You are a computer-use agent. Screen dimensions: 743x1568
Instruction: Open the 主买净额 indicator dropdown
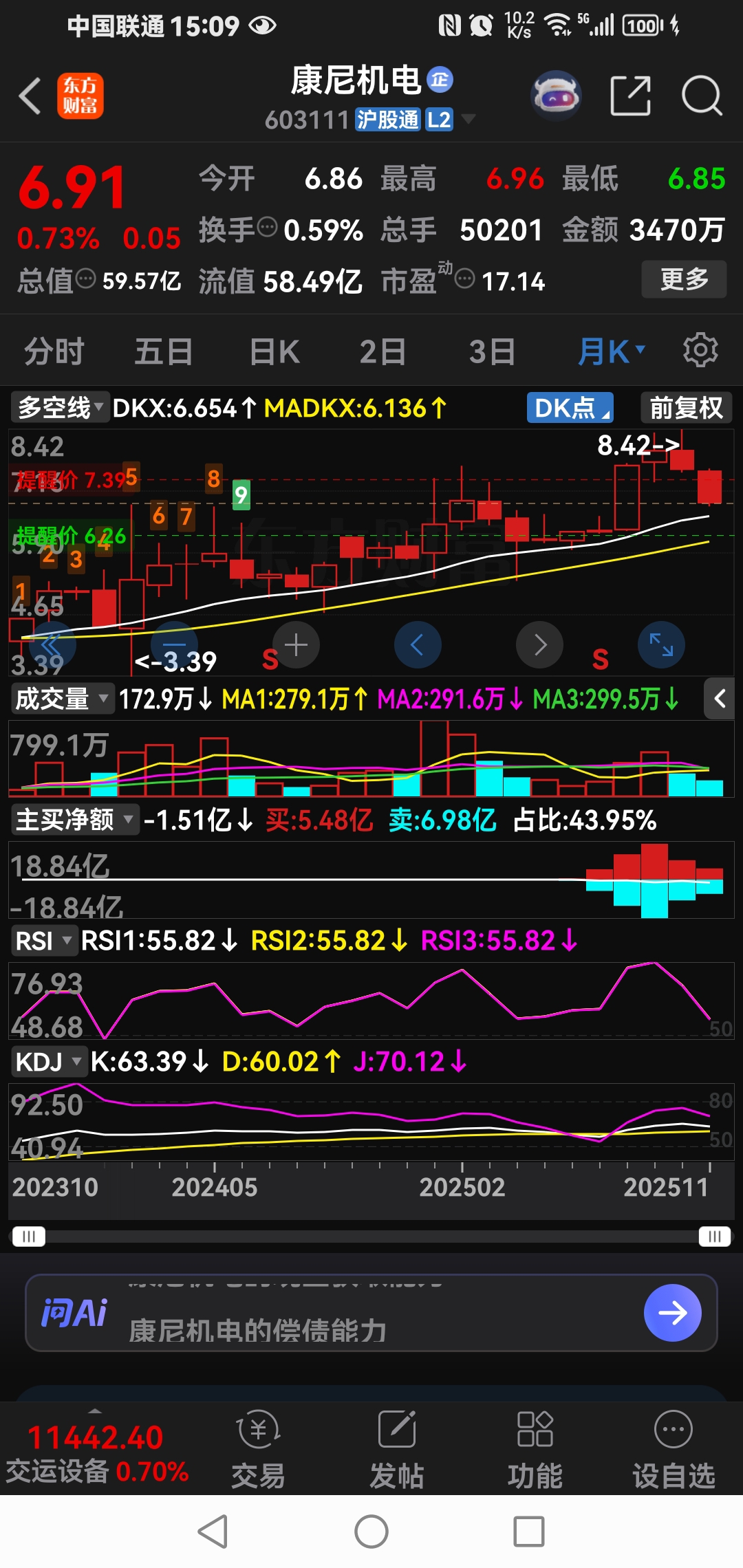click(74, 820)
